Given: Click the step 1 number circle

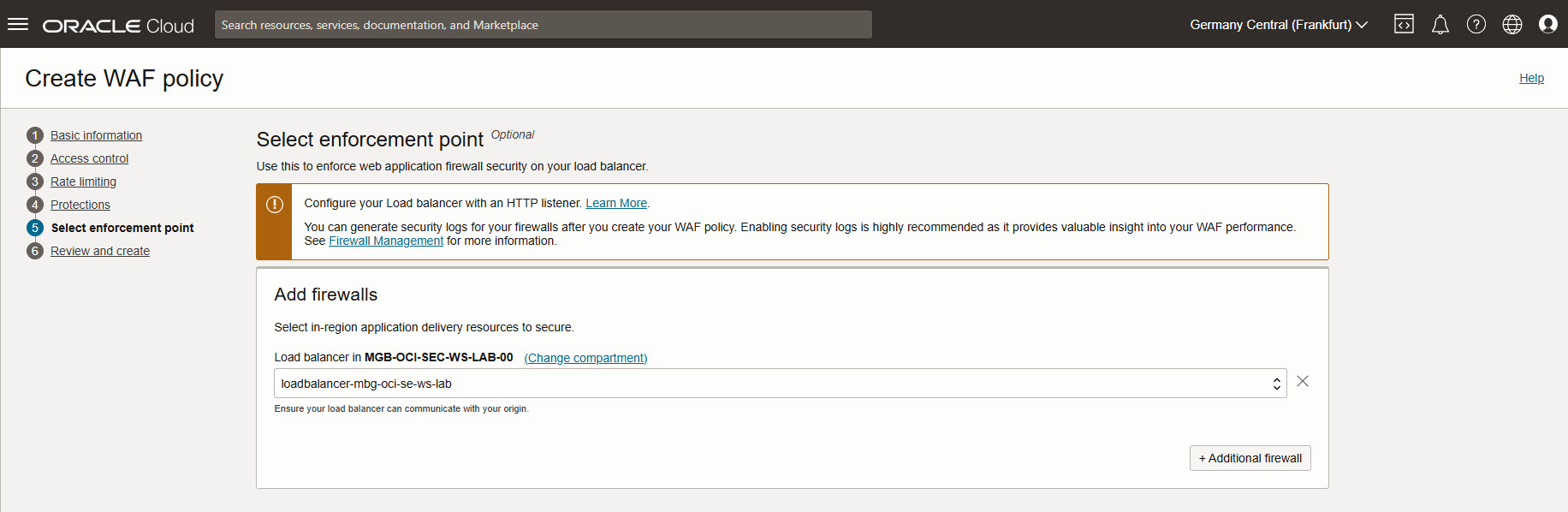Looking at the screenshot, I should 35,135.
